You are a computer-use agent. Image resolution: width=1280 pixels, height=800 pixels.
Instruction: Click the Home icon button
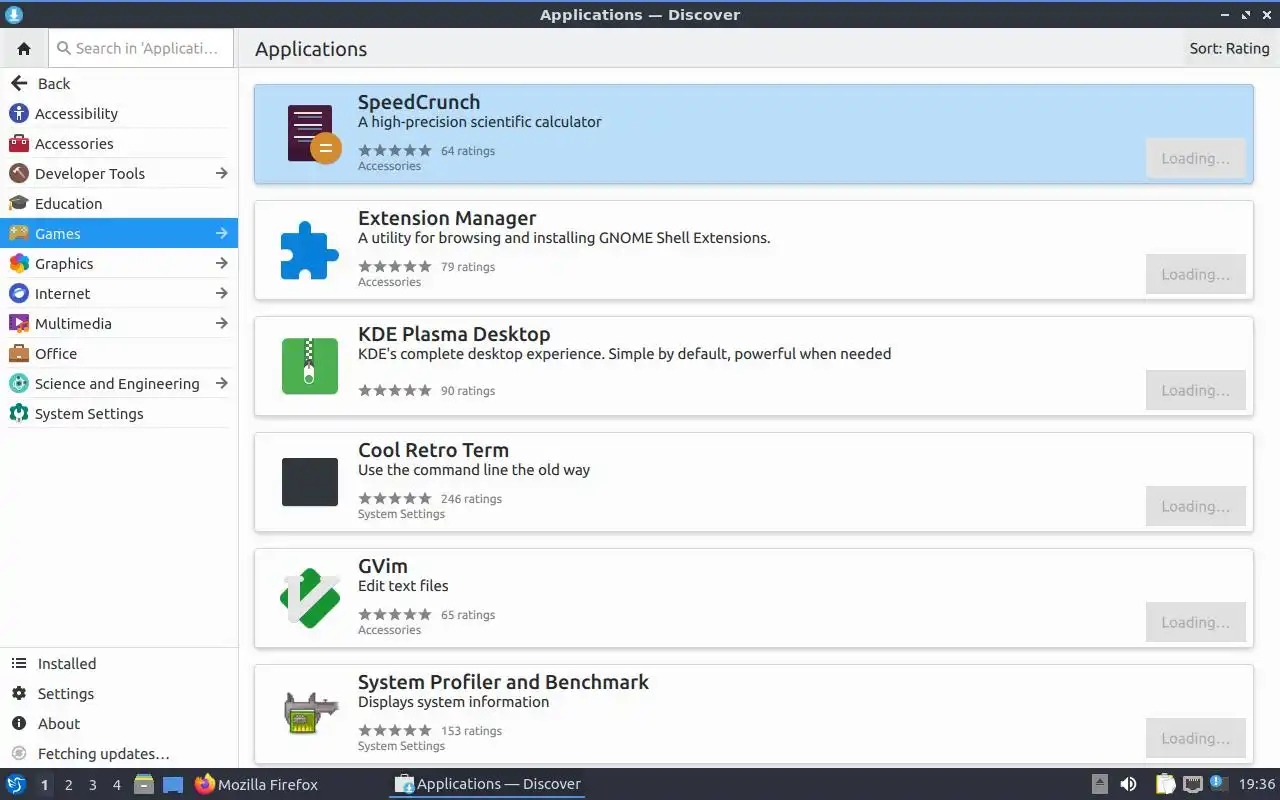click(x=24, y=48)
